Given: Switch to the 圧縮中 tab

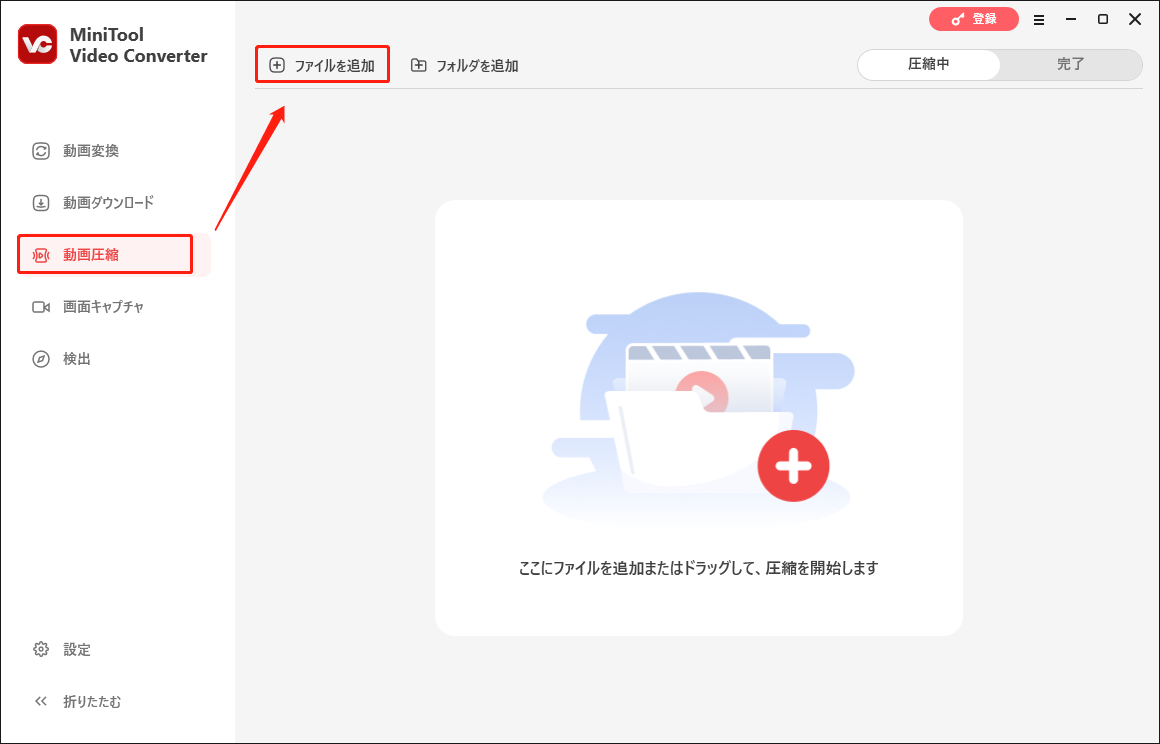Looking at the screenshot, I should tap(928, 64).
